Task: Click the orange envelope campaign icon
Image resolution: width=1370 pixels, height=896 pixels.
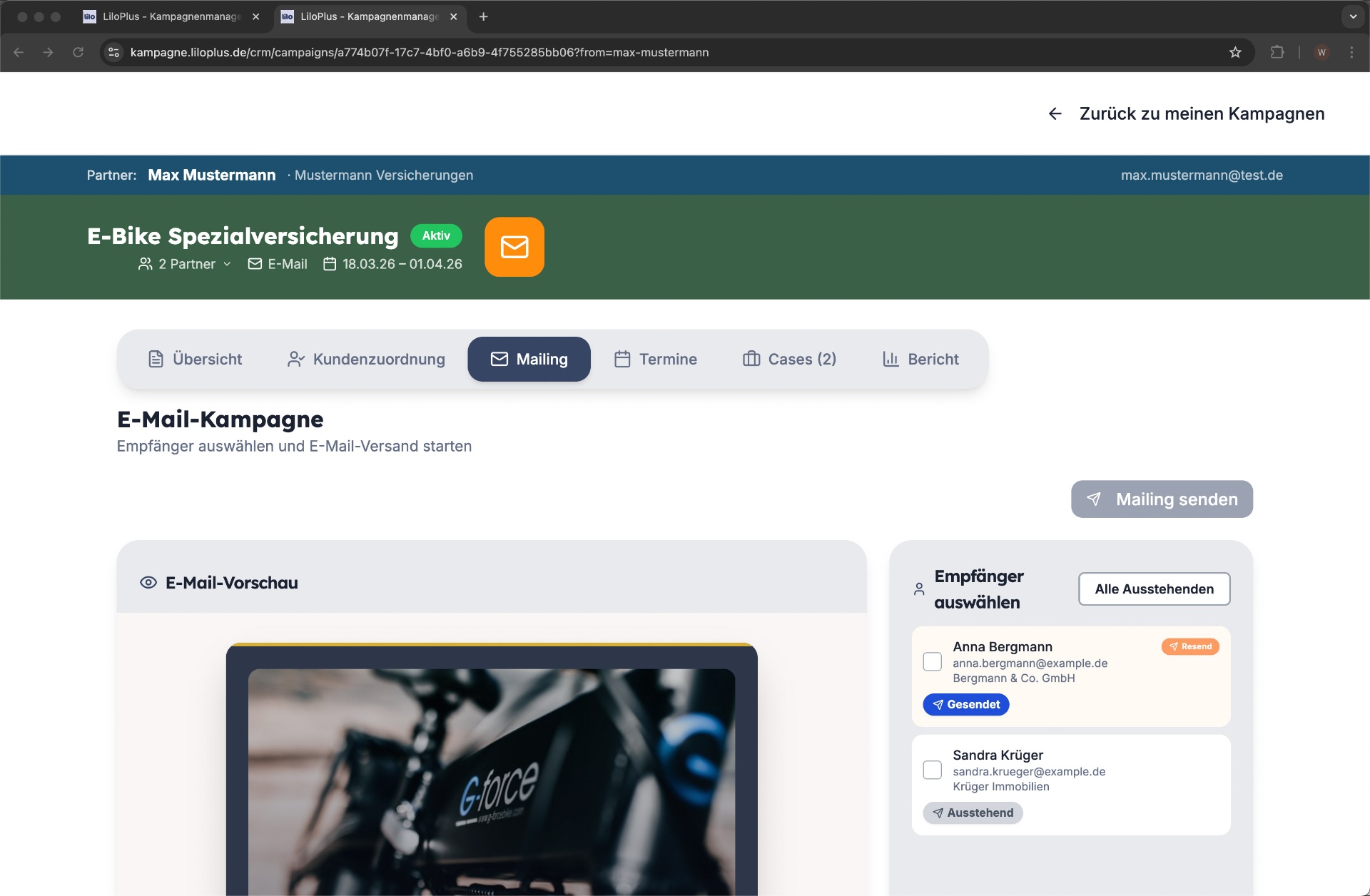Action: (514, 247)
